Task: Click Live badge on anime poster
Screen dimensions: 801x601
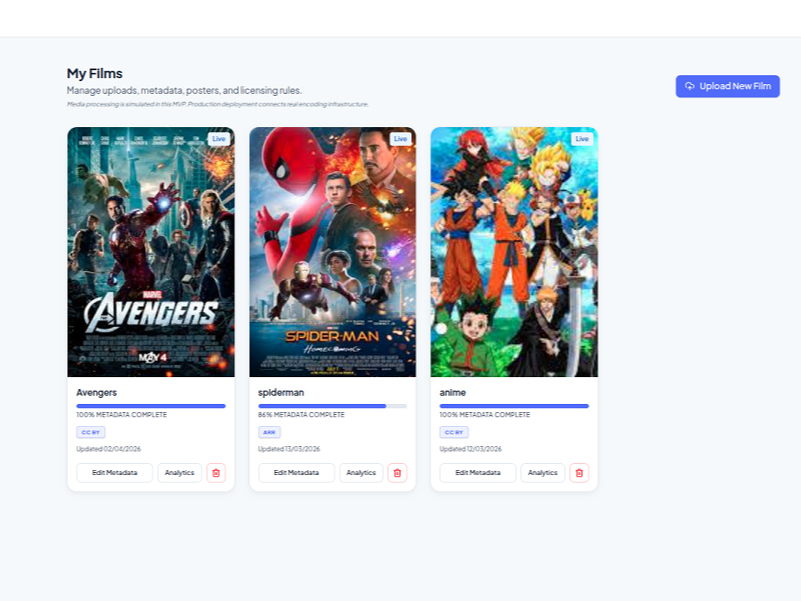Action: click(582, 139)
